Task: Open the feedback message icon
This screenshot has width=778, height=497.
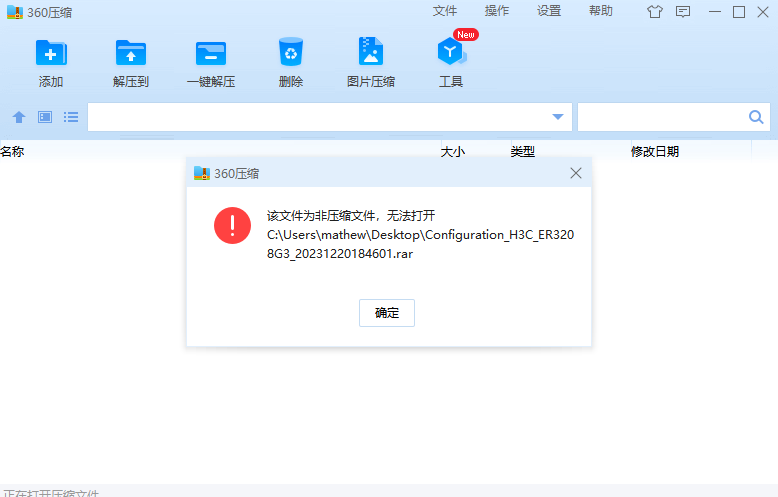Action: coord(683,11)
